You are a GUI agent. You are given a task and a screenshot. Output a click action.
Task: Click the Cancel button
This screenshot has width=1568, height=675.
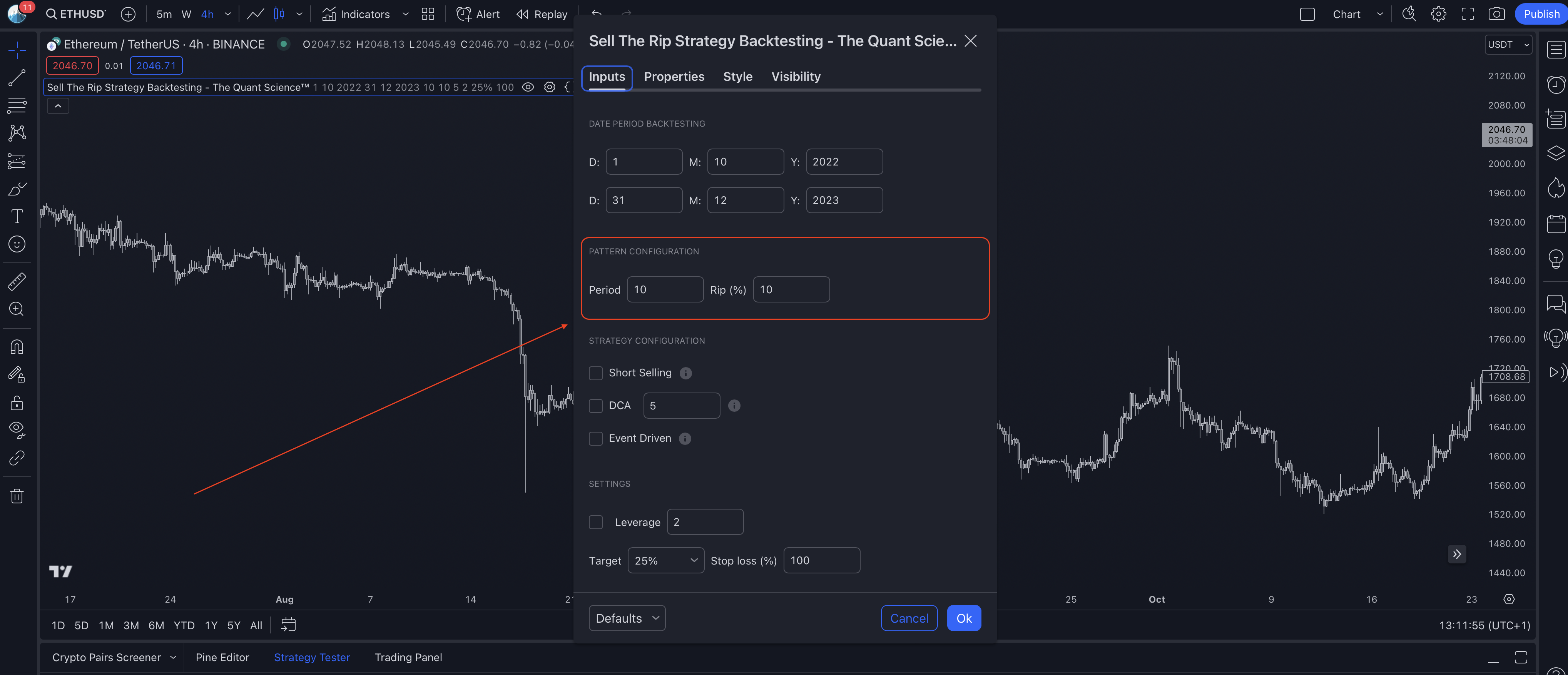909,618
